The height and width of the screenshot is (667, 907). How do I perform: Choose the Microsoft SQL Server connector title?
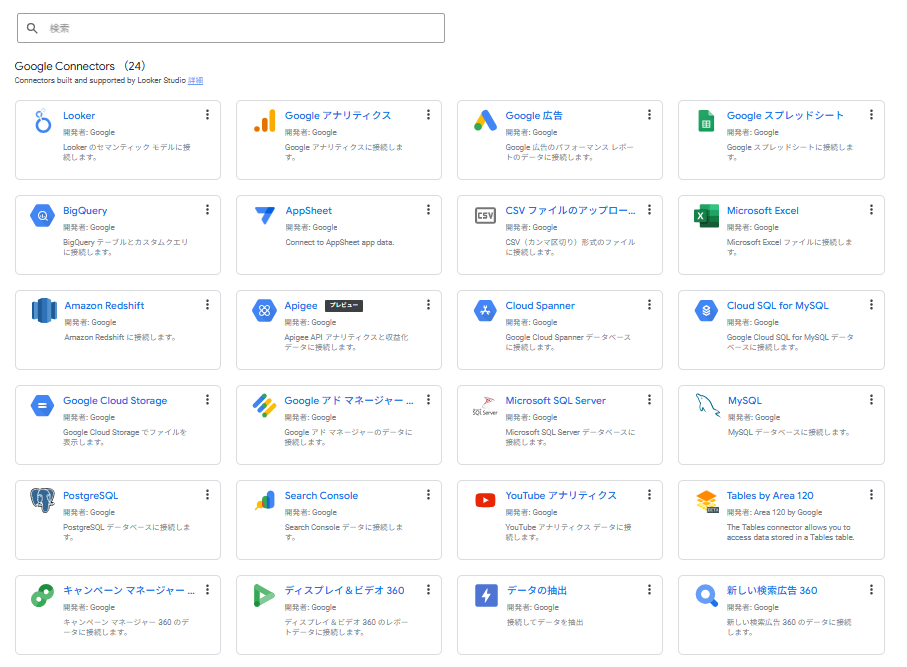pos(555,400)
